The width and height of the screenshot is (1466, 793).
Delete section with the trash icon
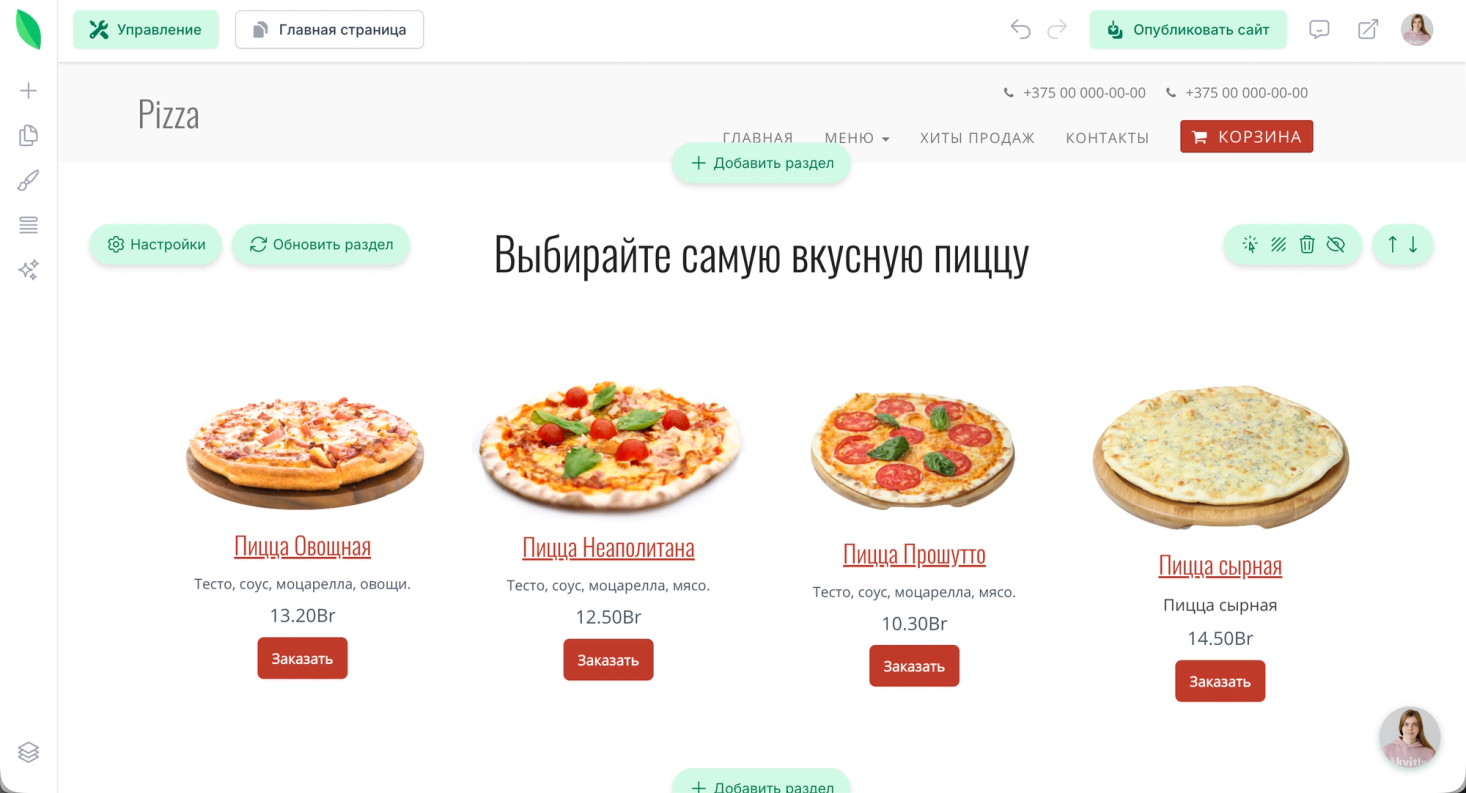click(x=1307, y=244)
